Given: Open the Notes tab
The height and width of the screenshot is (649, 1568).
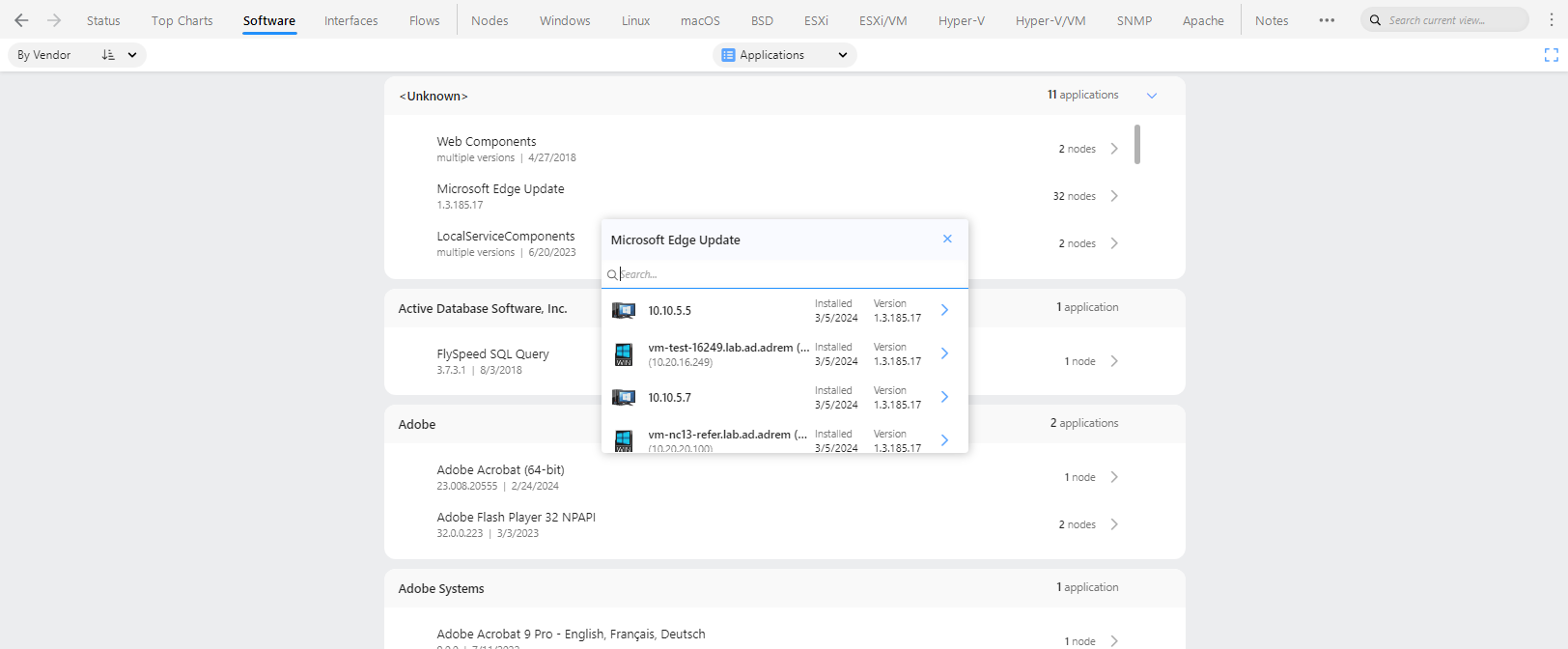Looking at the screenshot, I should coord(1272,20).
